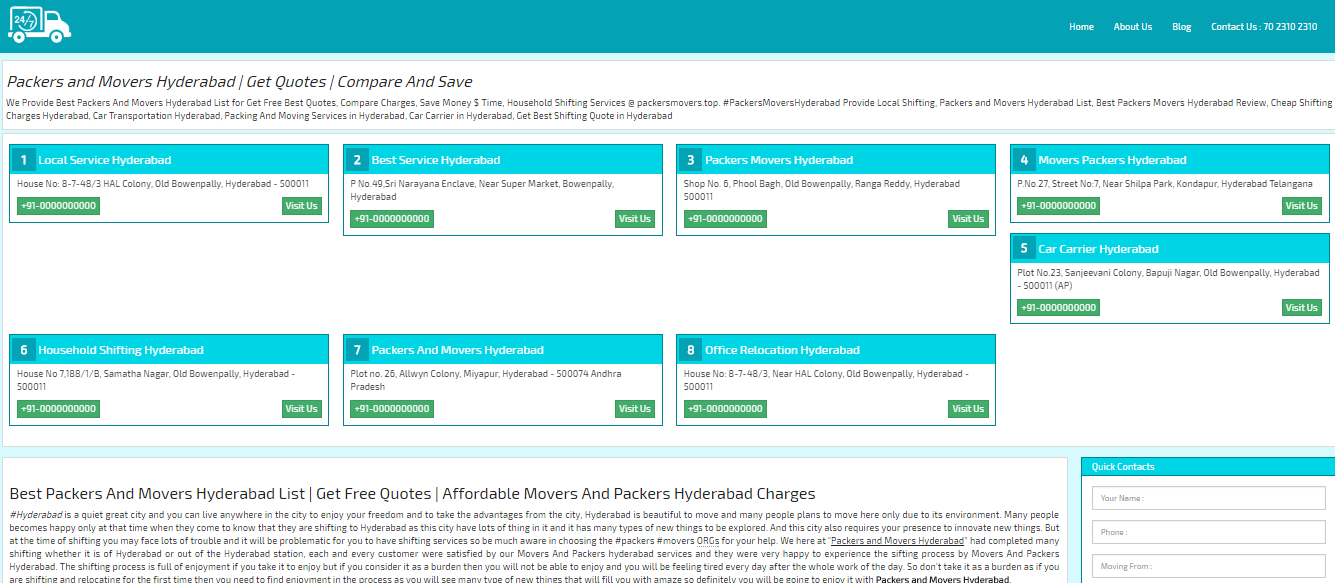Focus the Your Name input field
The height and width of the screenshot is (583, 1335).
click(1208, 498)
